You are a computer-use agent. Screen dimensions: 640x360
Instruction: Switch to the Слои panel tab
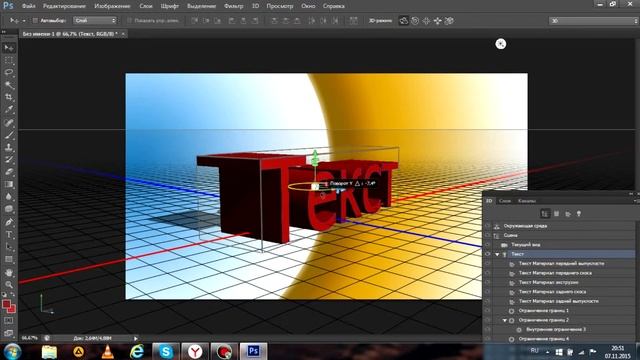[x=505, y=201]
